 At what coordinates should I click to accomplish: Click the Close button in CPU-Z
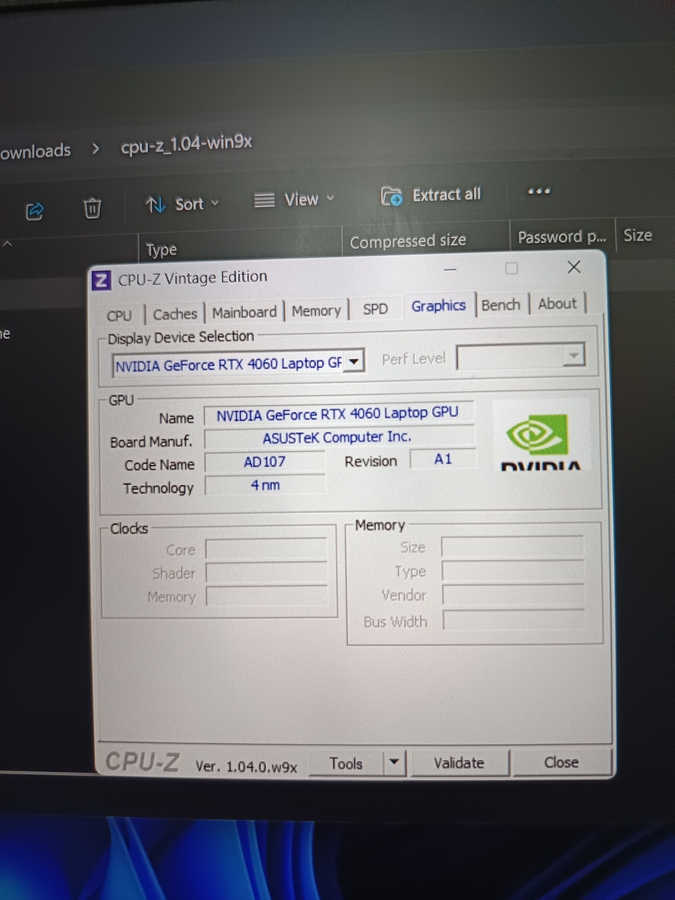561,762
